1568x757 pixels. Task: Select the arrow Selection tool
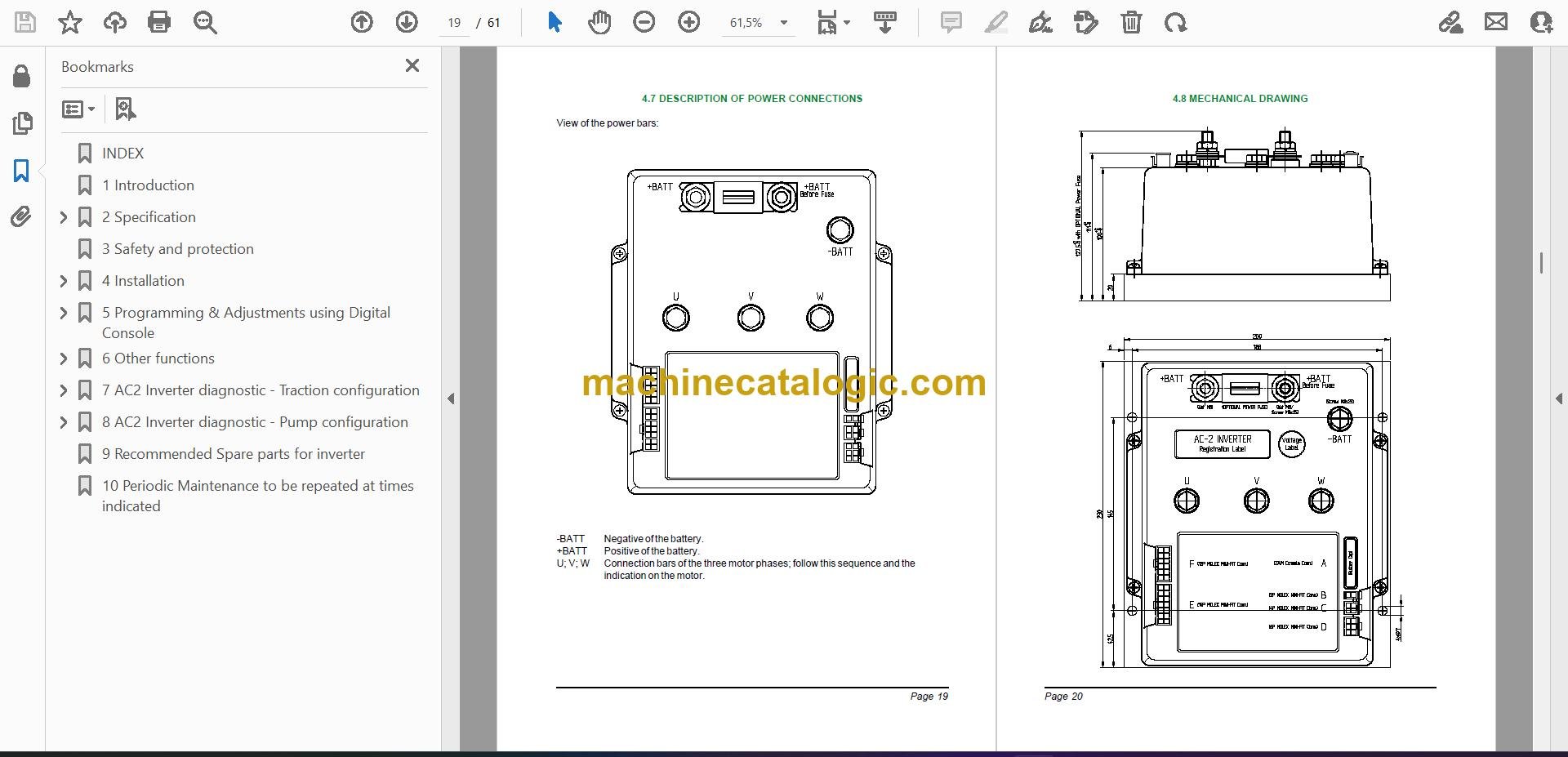point(555,23)
